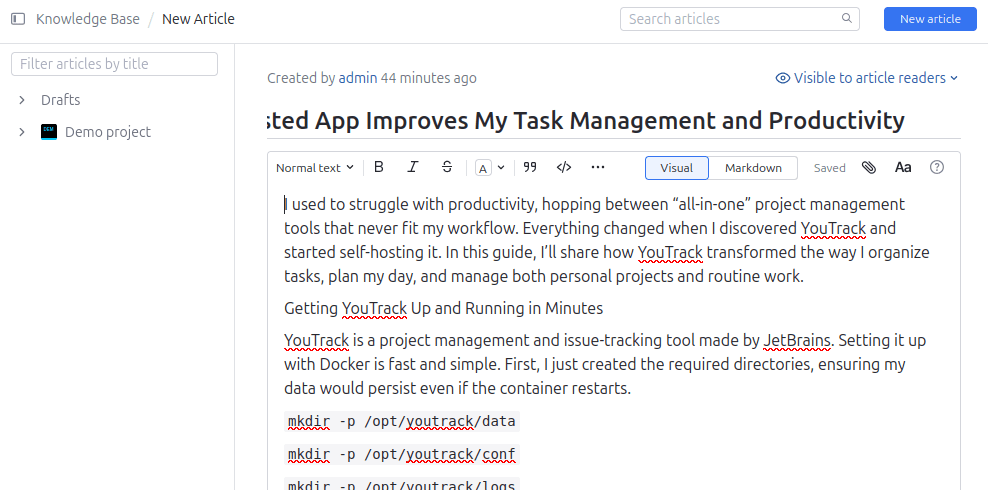Focus the Filter articles by title field
Screen dimensions: 988x490
(x=114, y=64)
